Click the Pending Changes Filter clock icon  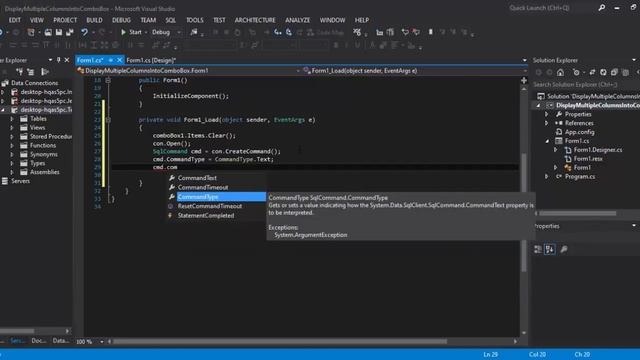coord(576,72)
